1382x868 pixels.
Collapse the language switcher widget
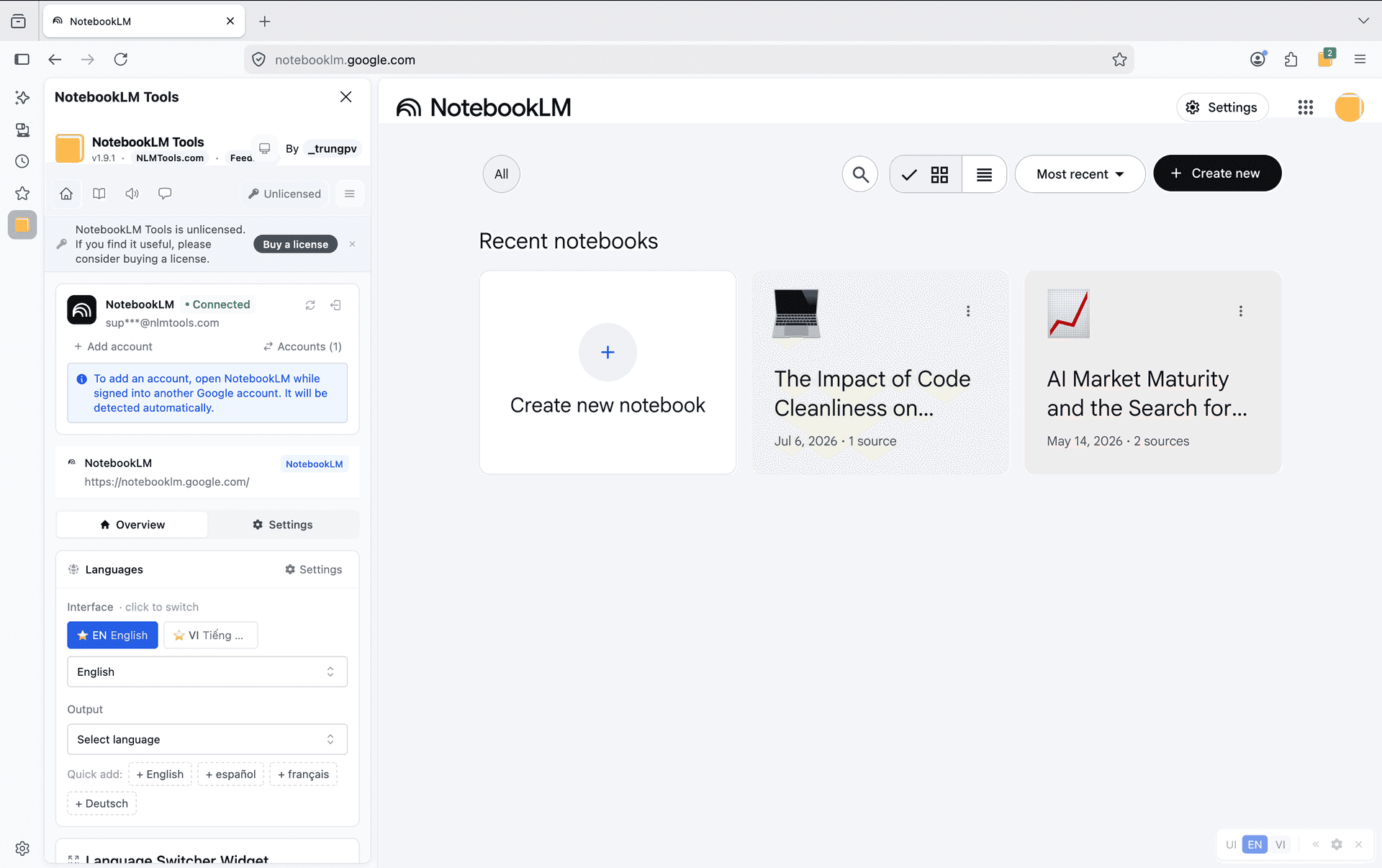[1315, 844]
